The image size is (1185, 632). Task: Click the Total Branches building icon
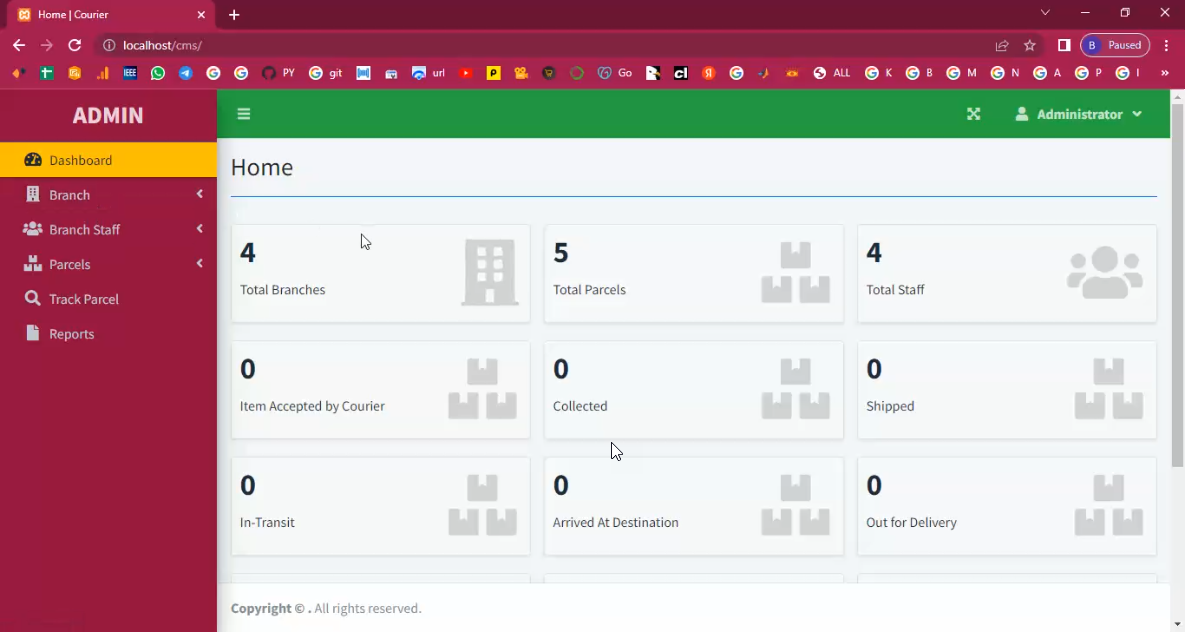tap(489, 272)
